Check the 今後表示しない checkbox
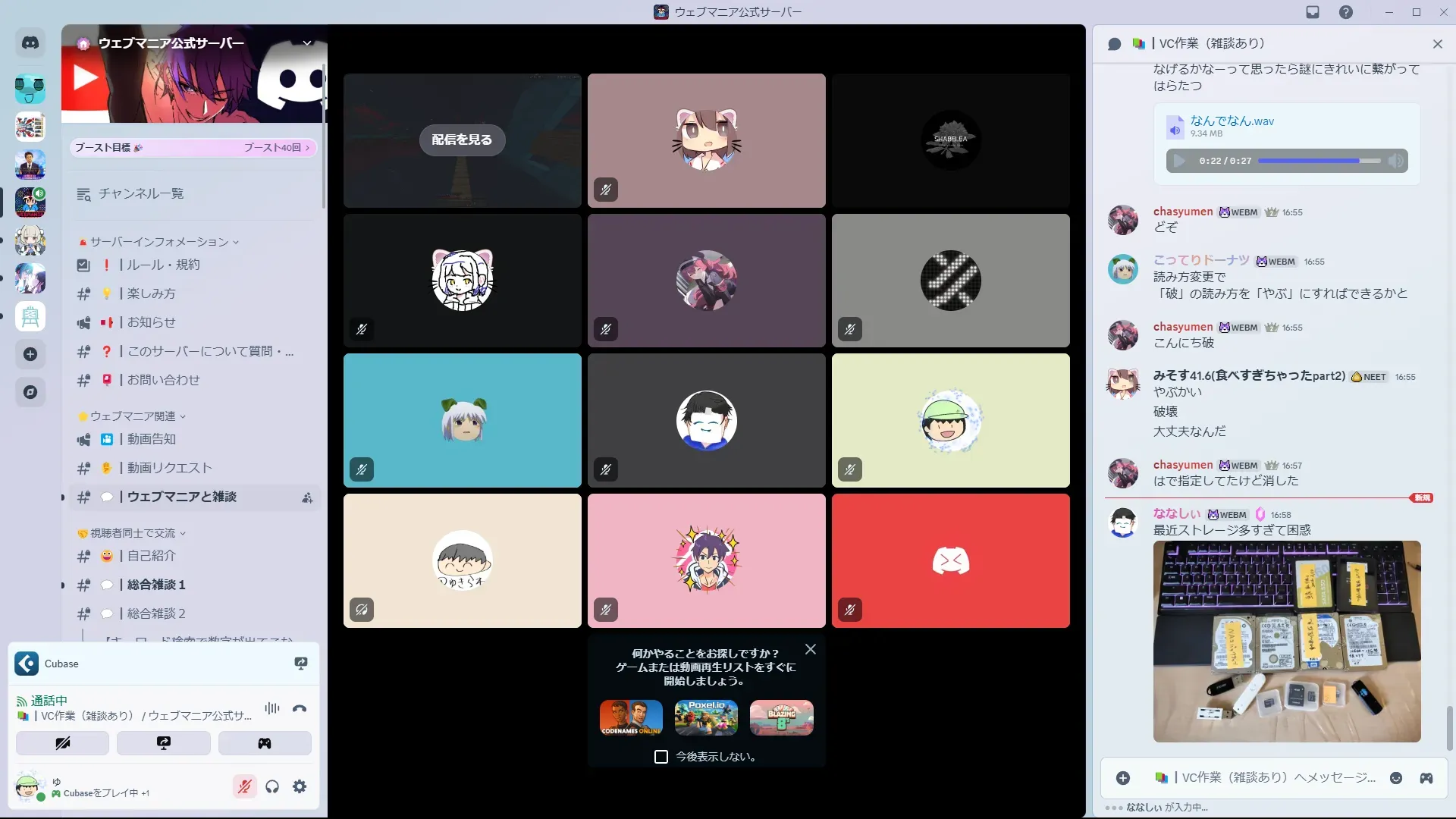 tap(661, 757)
